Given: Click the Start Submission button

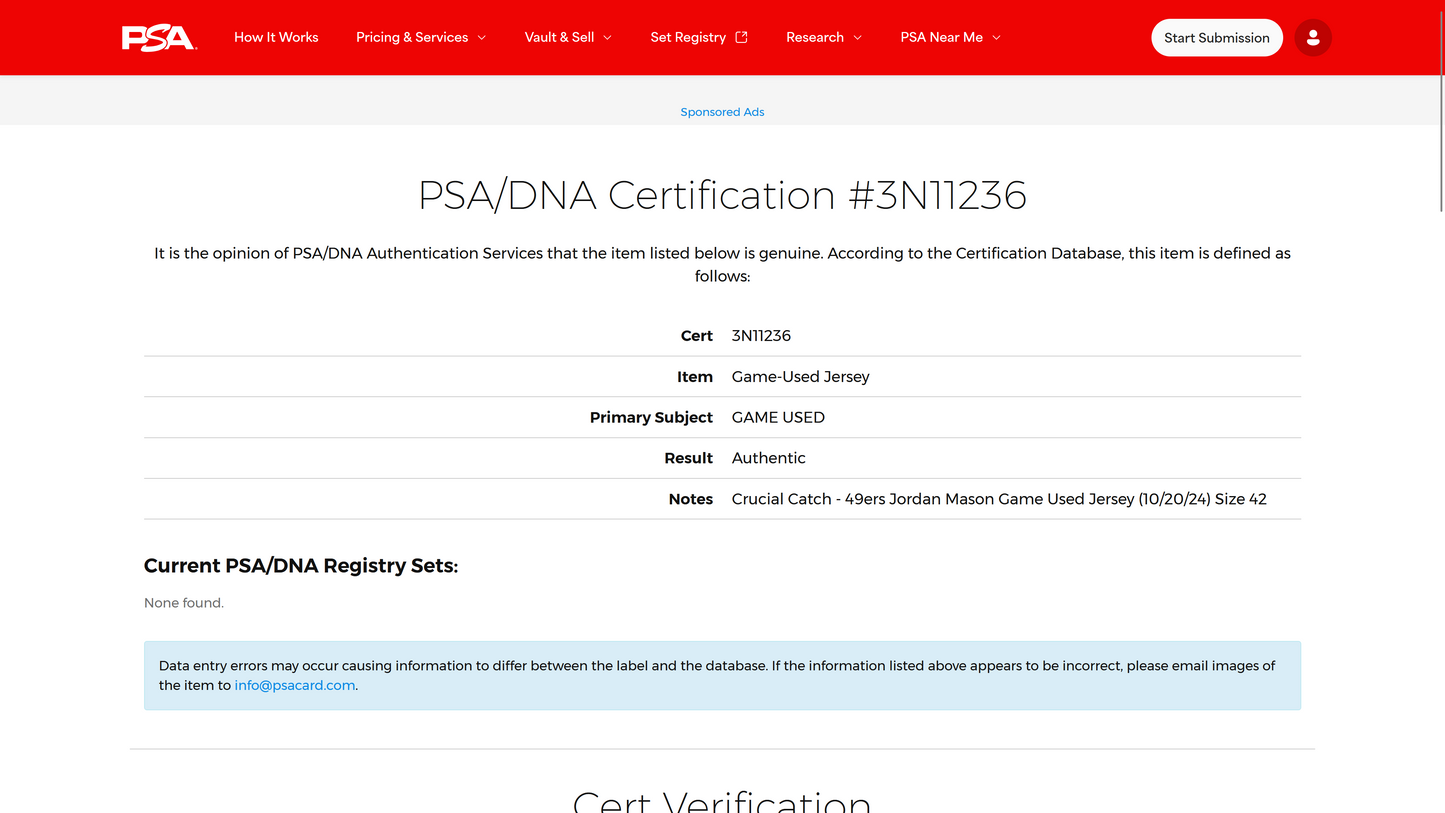Looking at the screenshot, I should click(x=1217, y=38).
